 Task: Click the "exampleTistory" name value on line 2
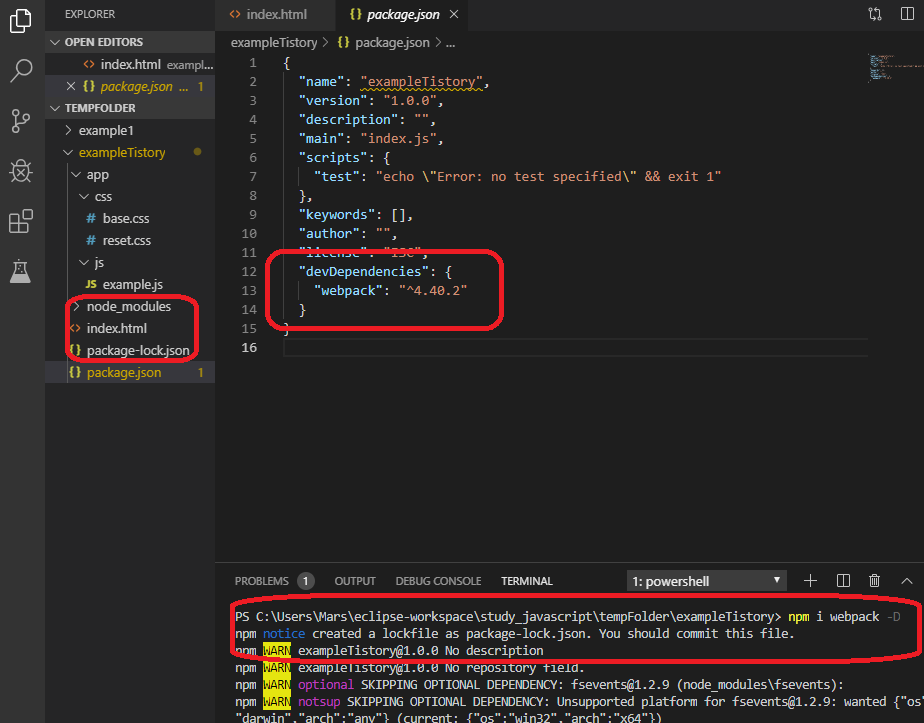421,81
